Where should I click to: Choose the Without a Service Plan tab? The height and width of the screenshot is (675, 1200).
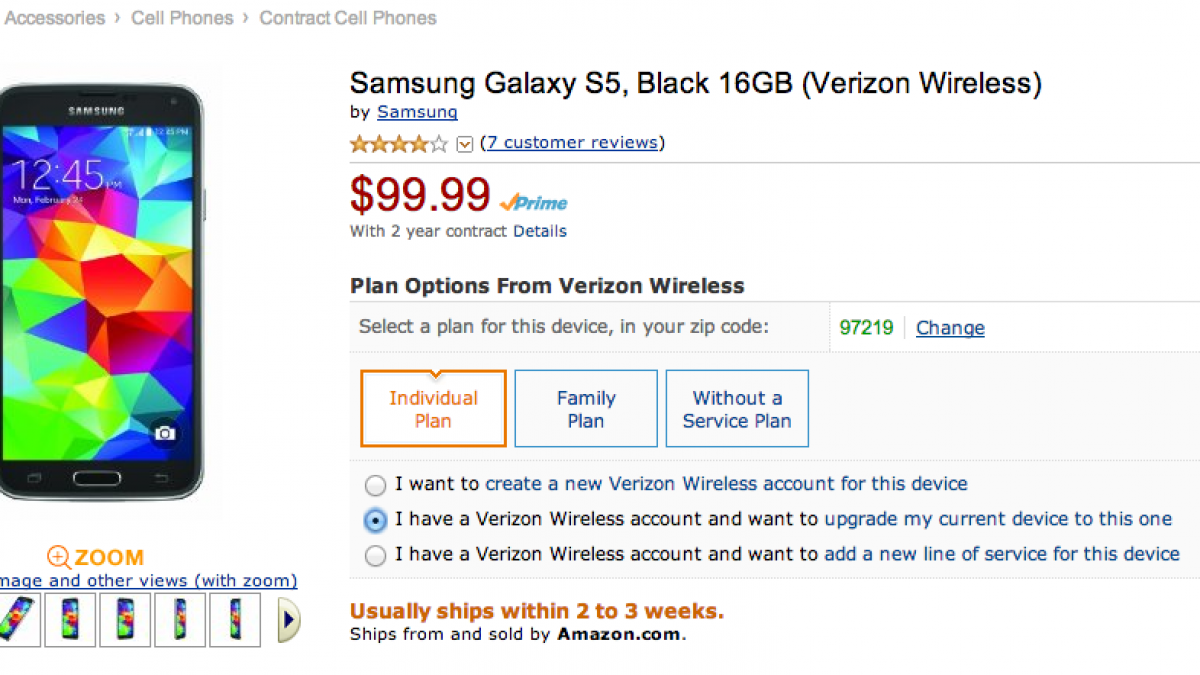coord(737,409)
